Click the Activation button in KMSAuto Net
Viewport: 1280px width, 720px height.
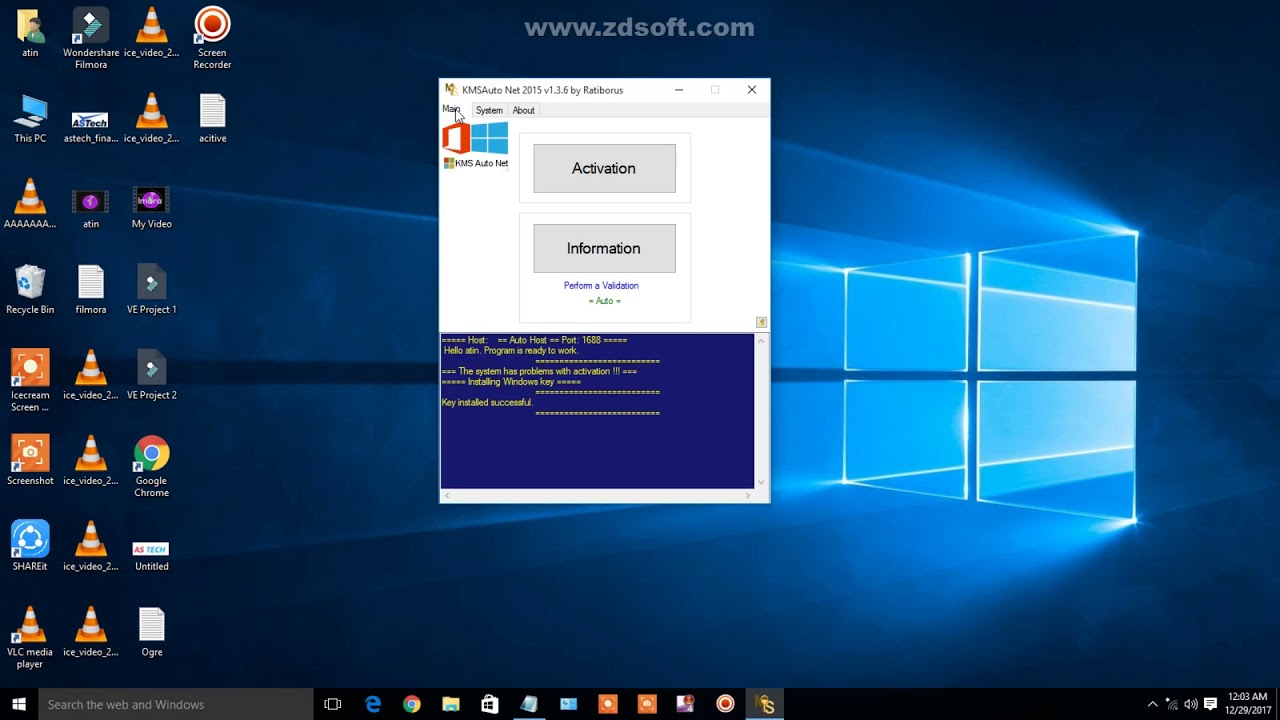[x=604, y=168]
